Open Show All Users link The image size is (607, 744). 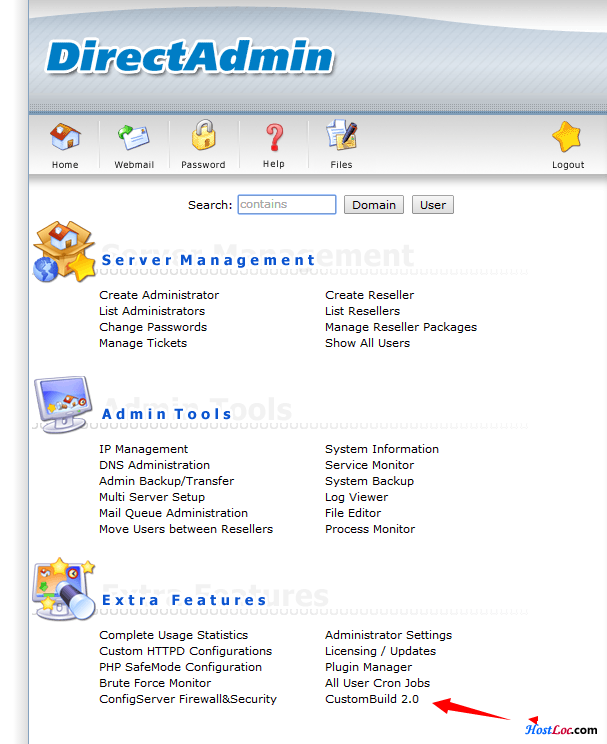(x=367, y=343)
